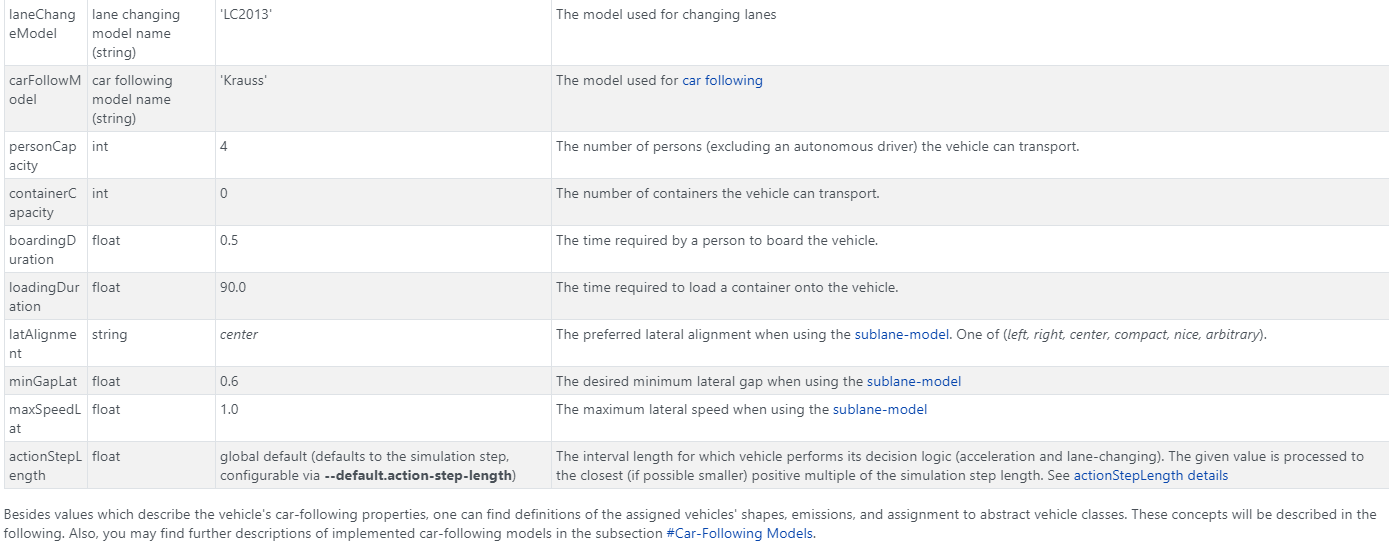Click boardingDuration default value 0.5
Viewport: 1389px width, 550px height.
coord(229,240)
